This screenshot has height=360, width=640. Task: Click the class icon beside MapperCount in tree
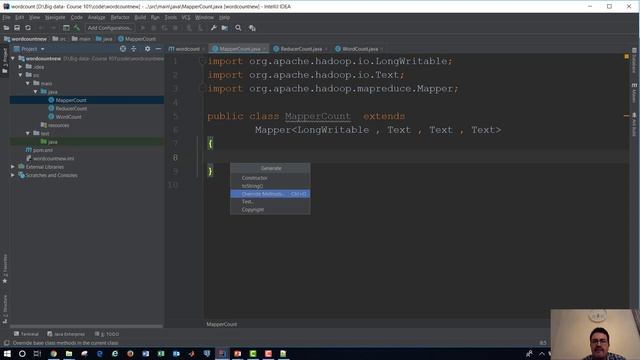(x=51, y=100)
